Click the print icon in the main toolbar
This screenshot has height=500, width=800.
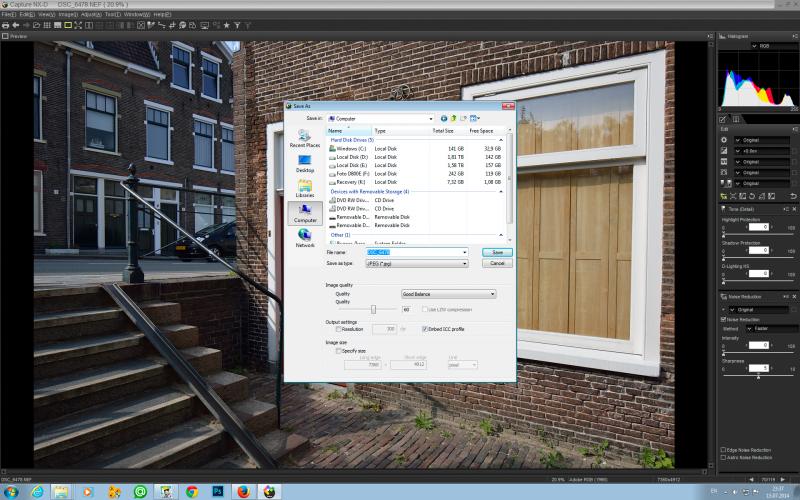click(6, 25)
